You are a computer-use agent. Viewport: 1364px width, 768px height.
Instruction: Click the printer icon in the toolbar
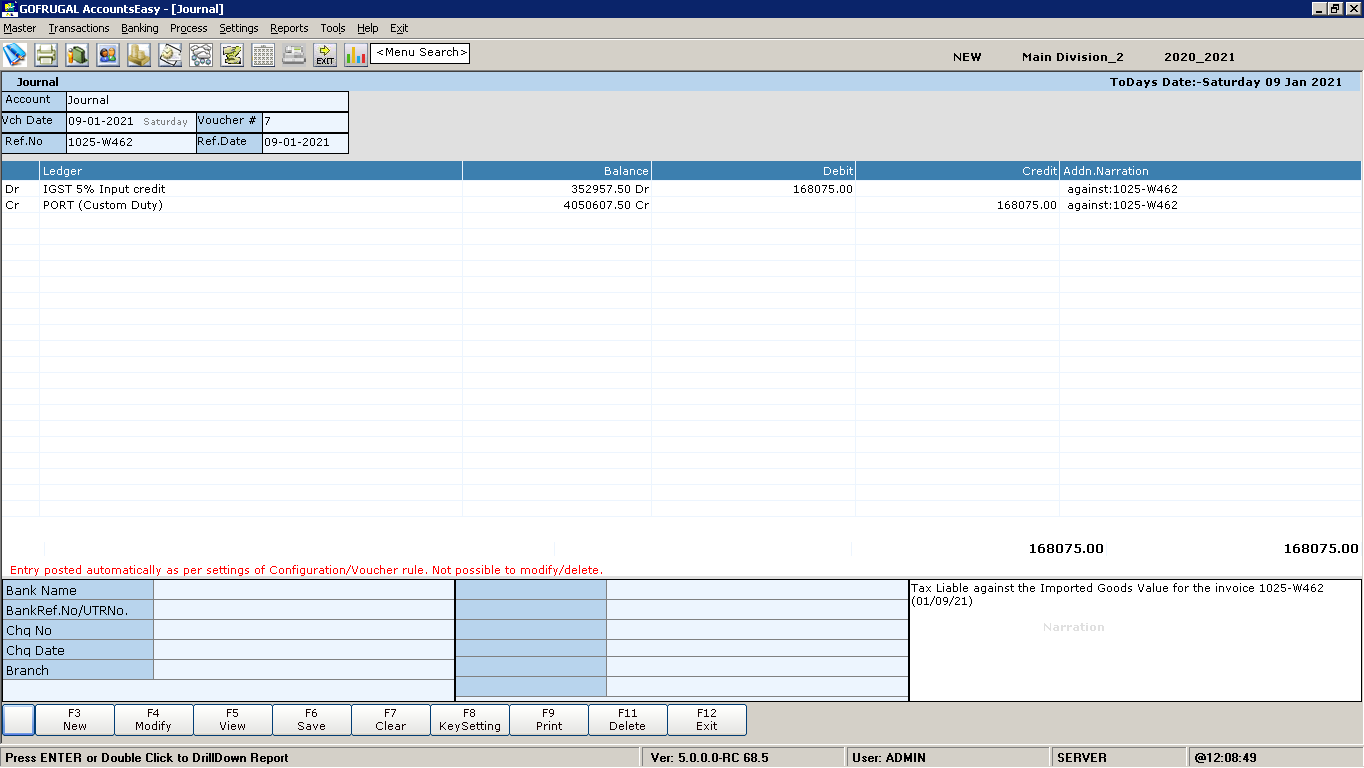tap(46, 54)
